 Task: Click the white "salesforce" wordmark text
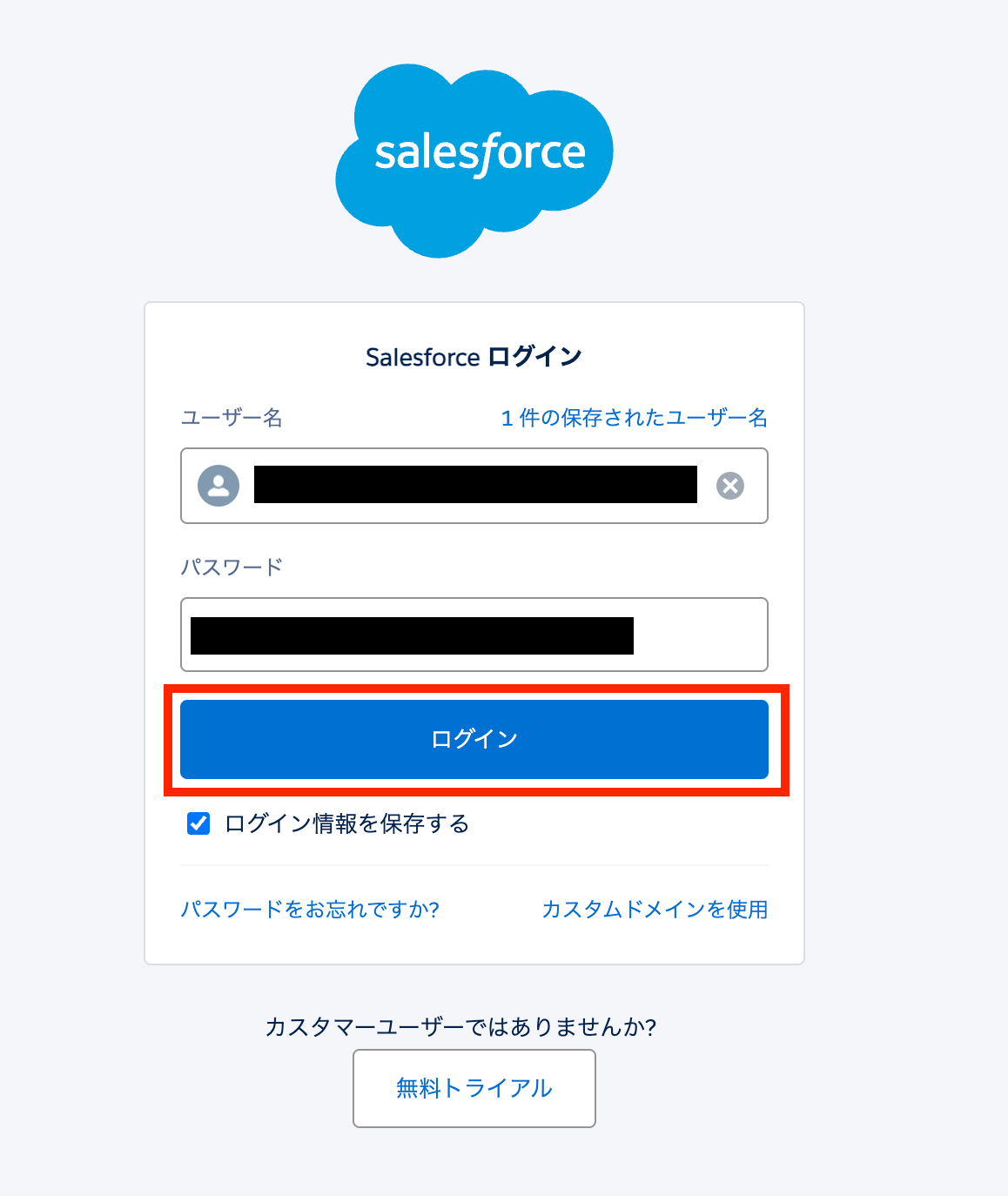480,154
